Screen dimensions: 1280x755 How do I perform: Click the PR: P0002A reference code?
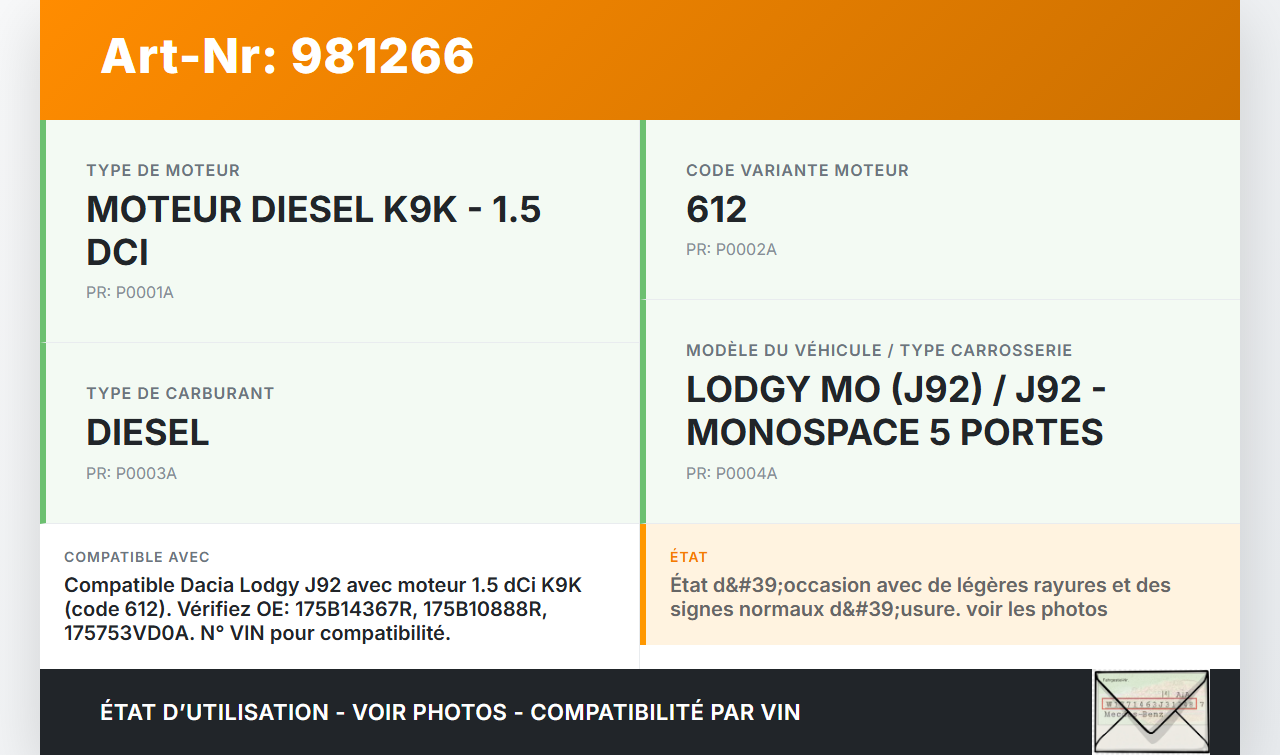coord(731,250)
